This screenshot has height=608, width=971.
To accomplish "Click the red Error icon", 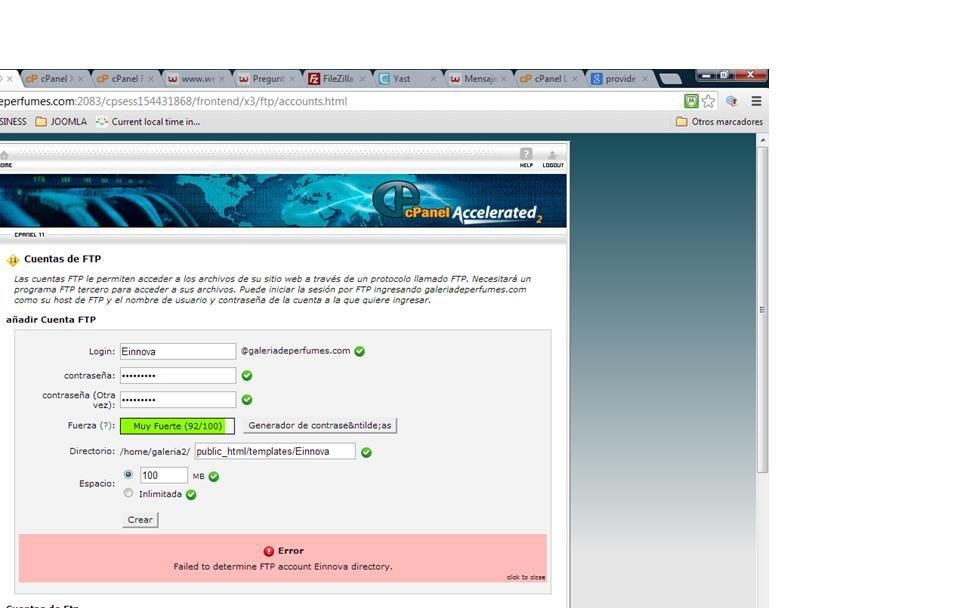I will [269, 551].
